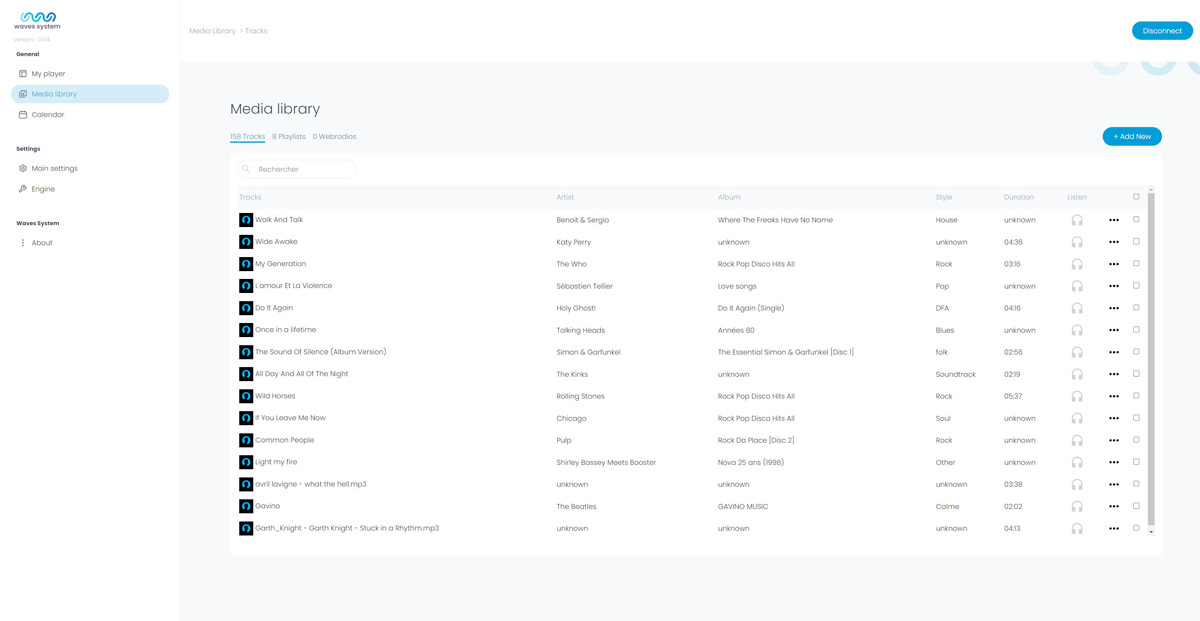Listen to Wild Horses via headphones icon
The width and height of the screenshot is (1200, 621).
point(1077,396)
